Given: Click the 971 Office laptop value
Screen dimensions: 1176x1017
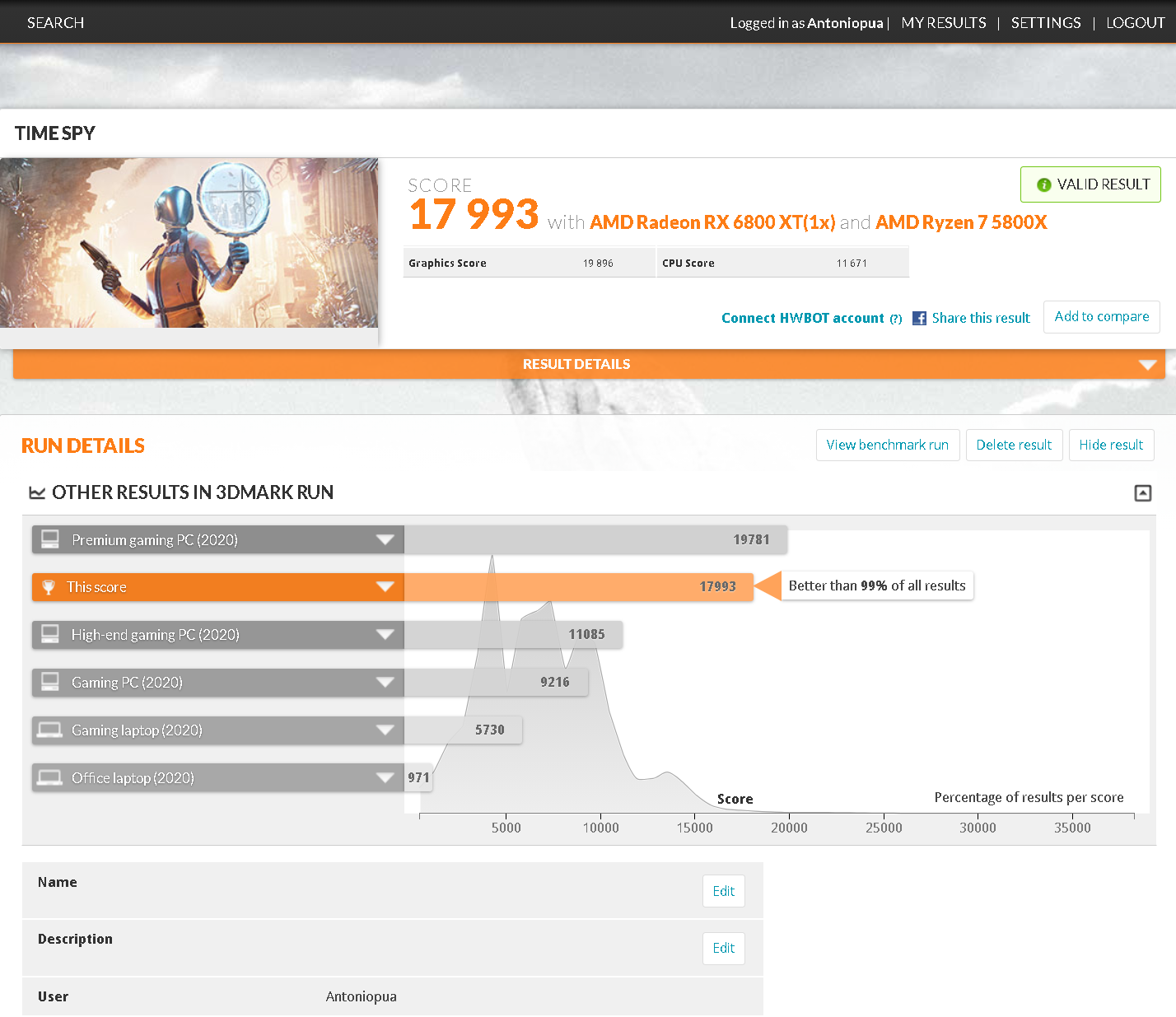Looking at the screenshot, I should (418, 778).
